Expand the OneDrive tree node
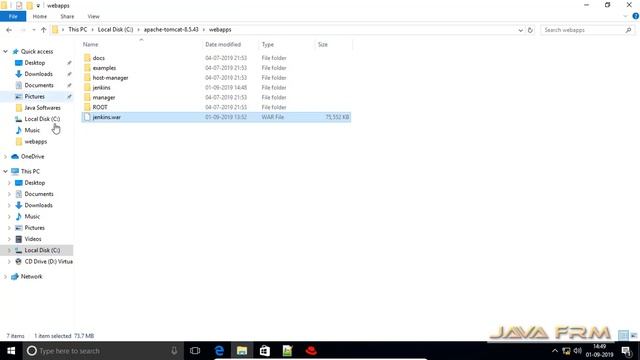 [x=5, y=157]
